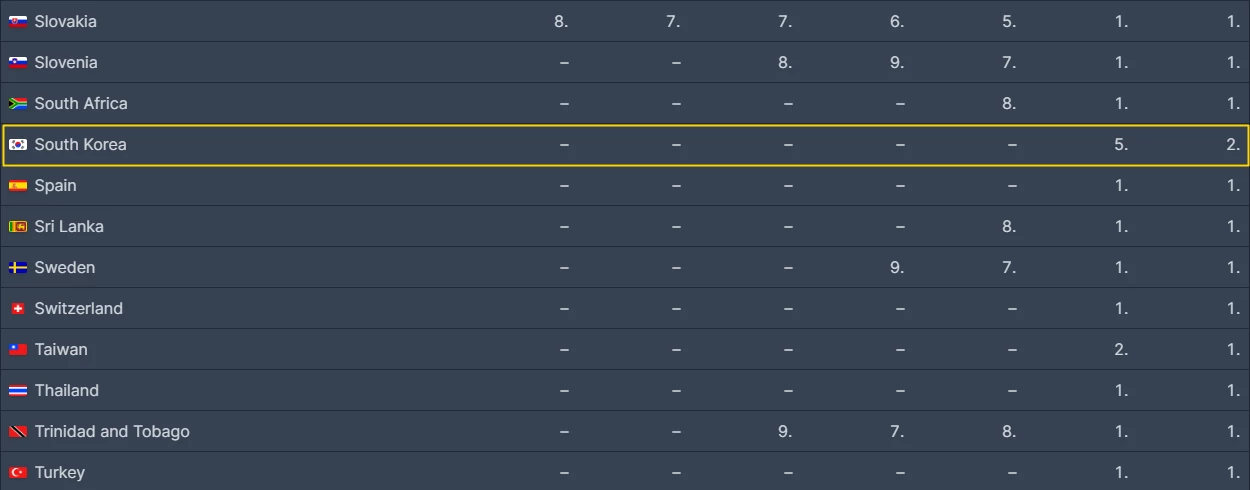The height and width of the screenshot is (490, 1250).
Task: Click the South Korea flag icon
Action: tap(18, 145)
